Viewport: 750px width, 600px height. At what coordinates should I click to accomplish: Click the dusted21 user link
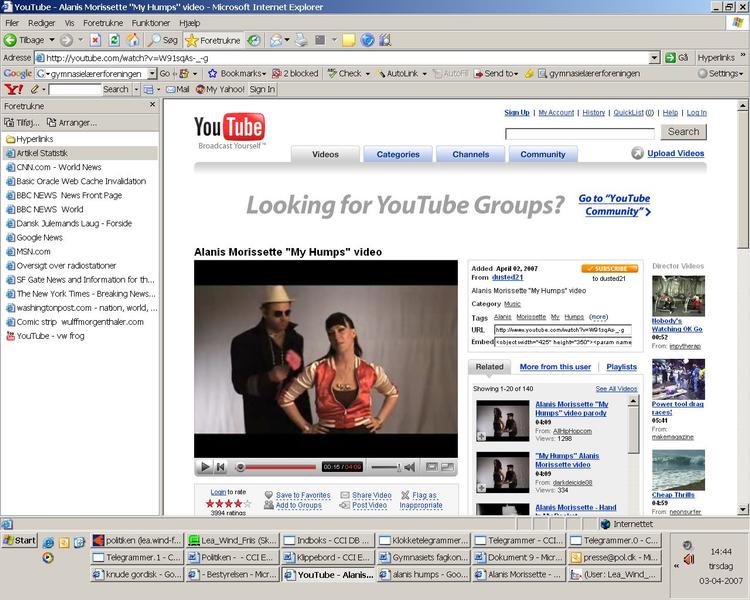(507, 277)
